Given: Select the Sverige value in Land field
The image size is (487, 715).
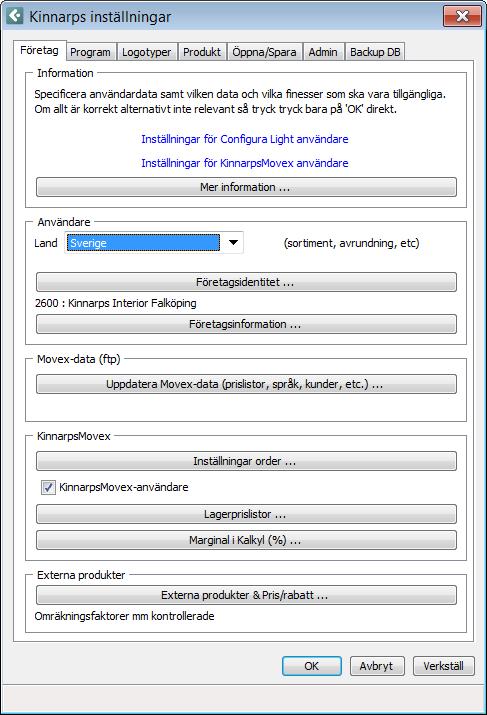Looking at the screenshot, I should coord(143,243).
